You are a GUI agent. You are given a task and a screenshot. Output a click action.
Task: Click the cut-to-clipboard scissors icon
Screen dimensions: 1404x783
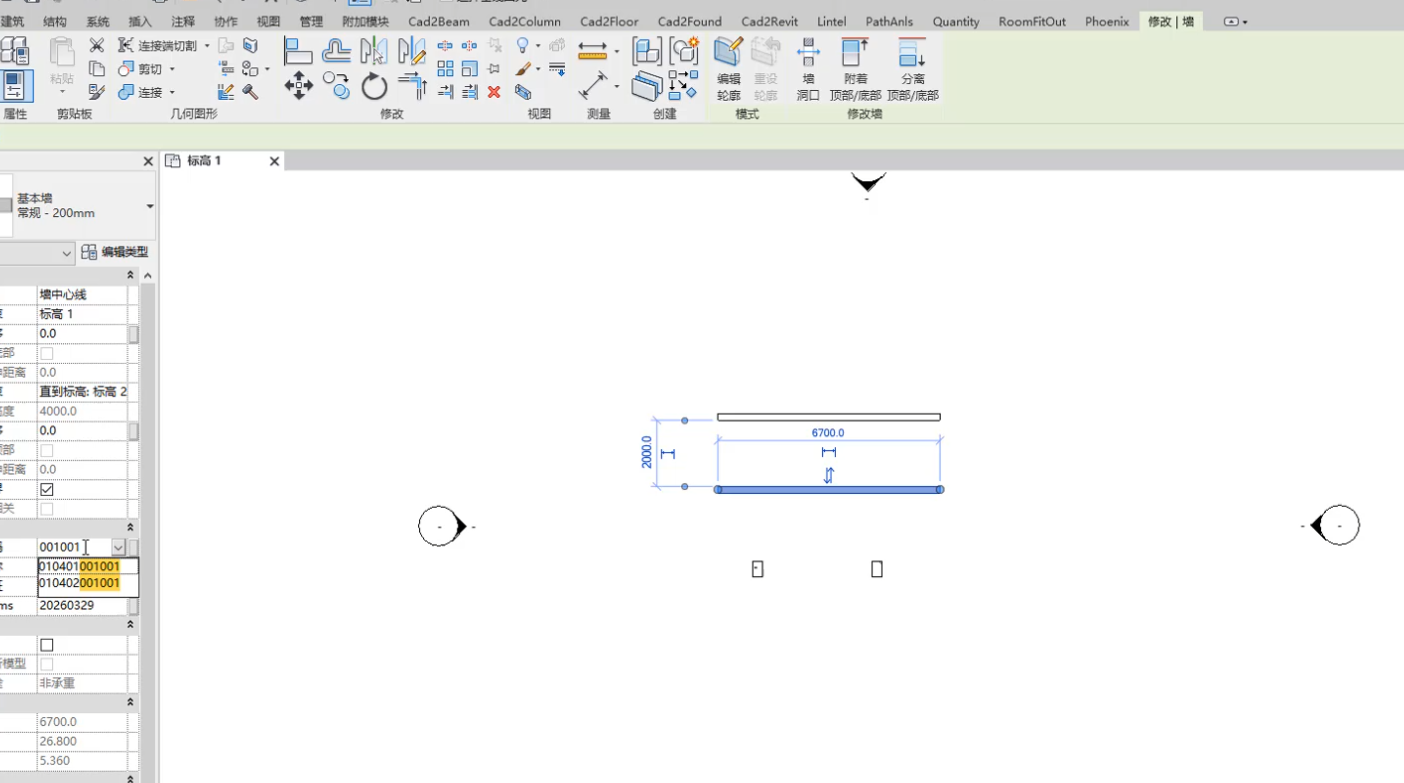point(97,45)
